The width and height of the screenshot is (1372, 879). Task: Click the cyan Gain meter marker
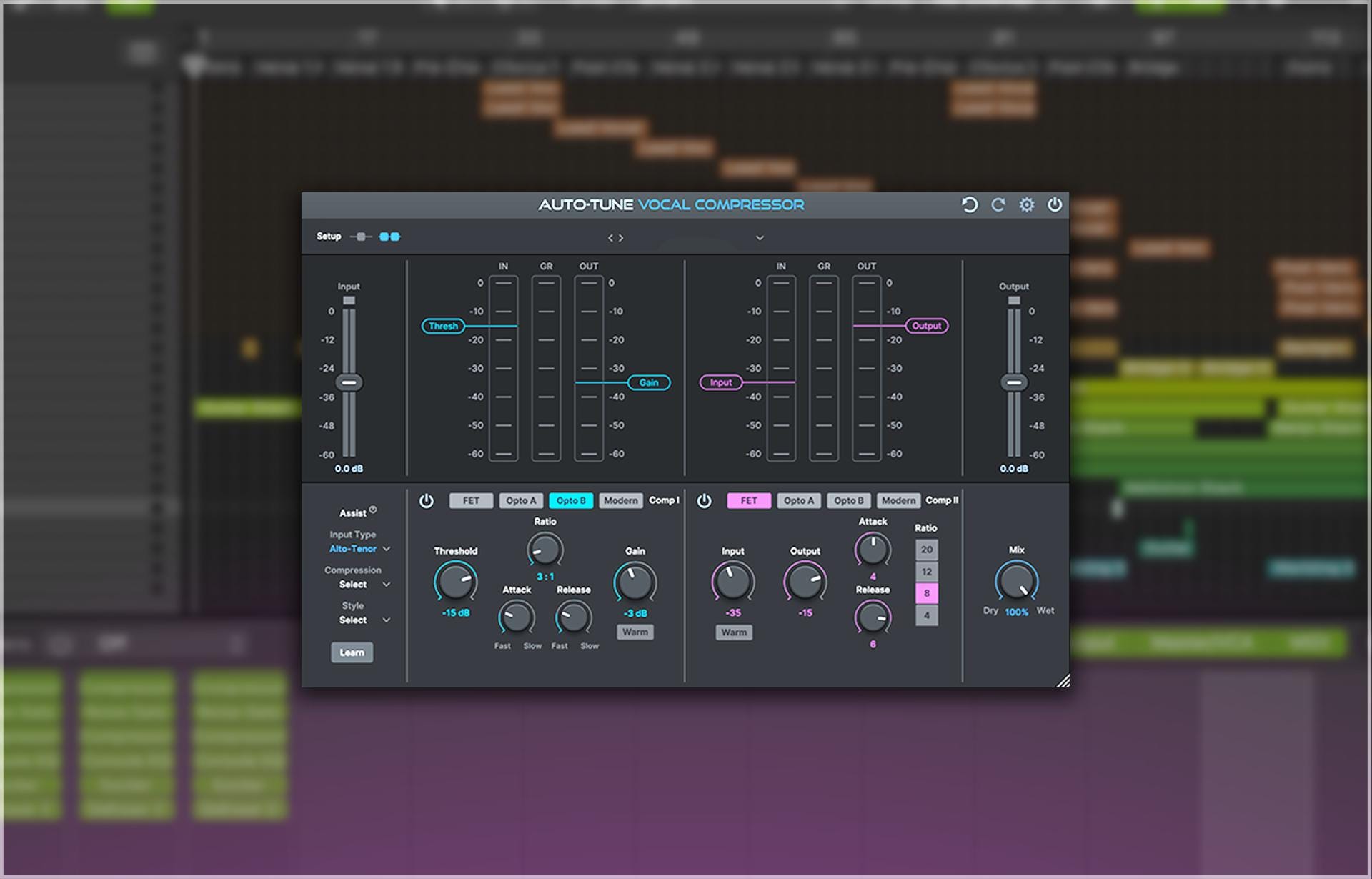click(x=649, y=383)
